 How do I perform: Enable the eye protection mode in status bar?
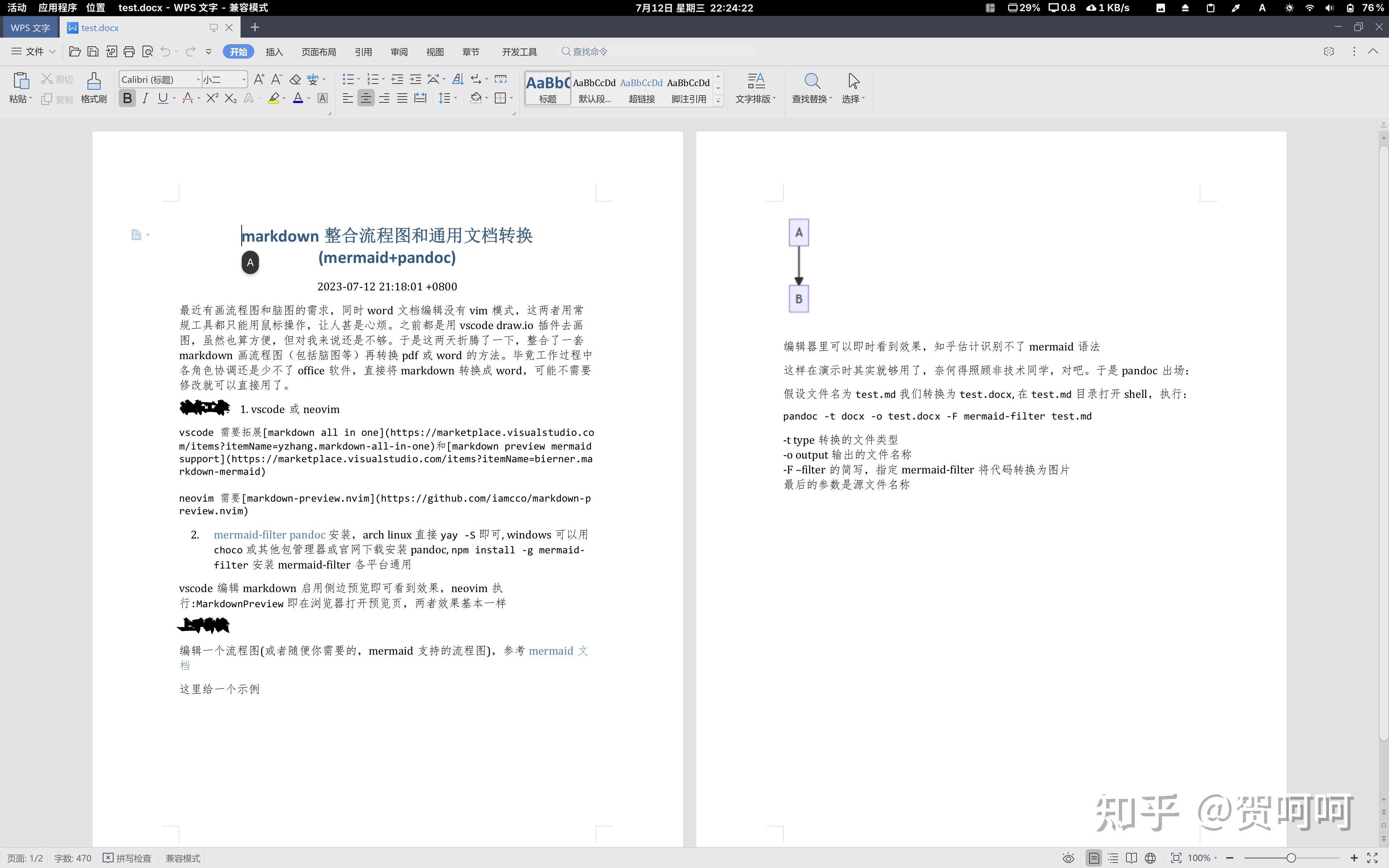[x=1068, y=858]
